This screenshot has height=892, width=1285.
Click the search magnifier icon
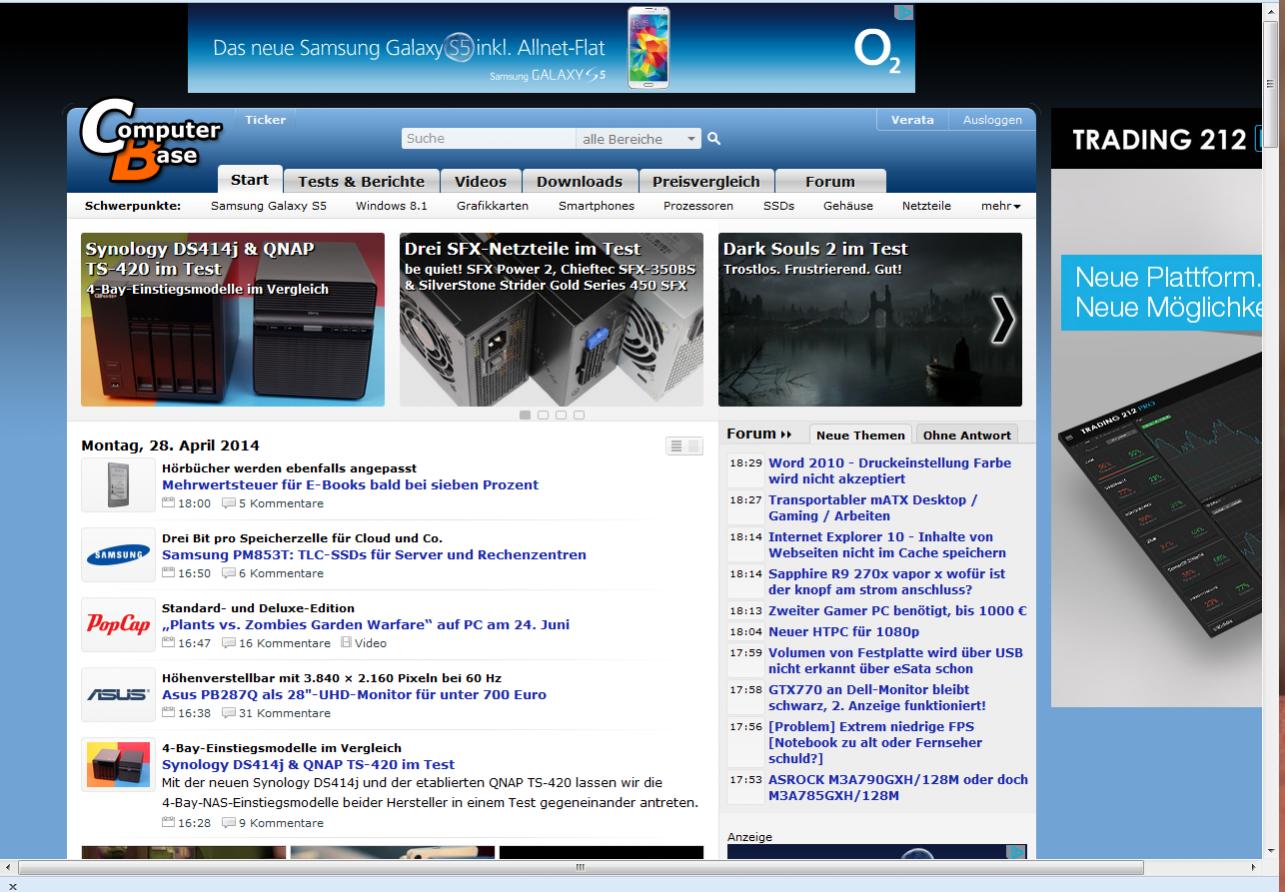[714, 139]
